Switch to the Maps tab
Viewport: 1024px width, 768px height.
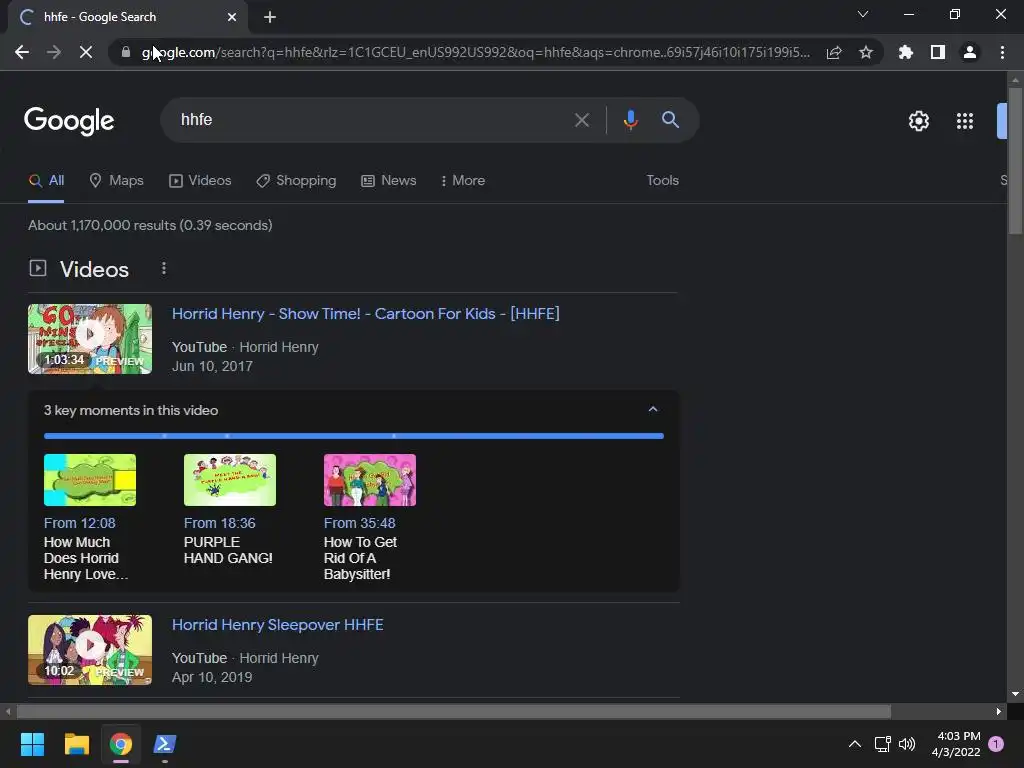pyautogui.click(x=116, y=181)
